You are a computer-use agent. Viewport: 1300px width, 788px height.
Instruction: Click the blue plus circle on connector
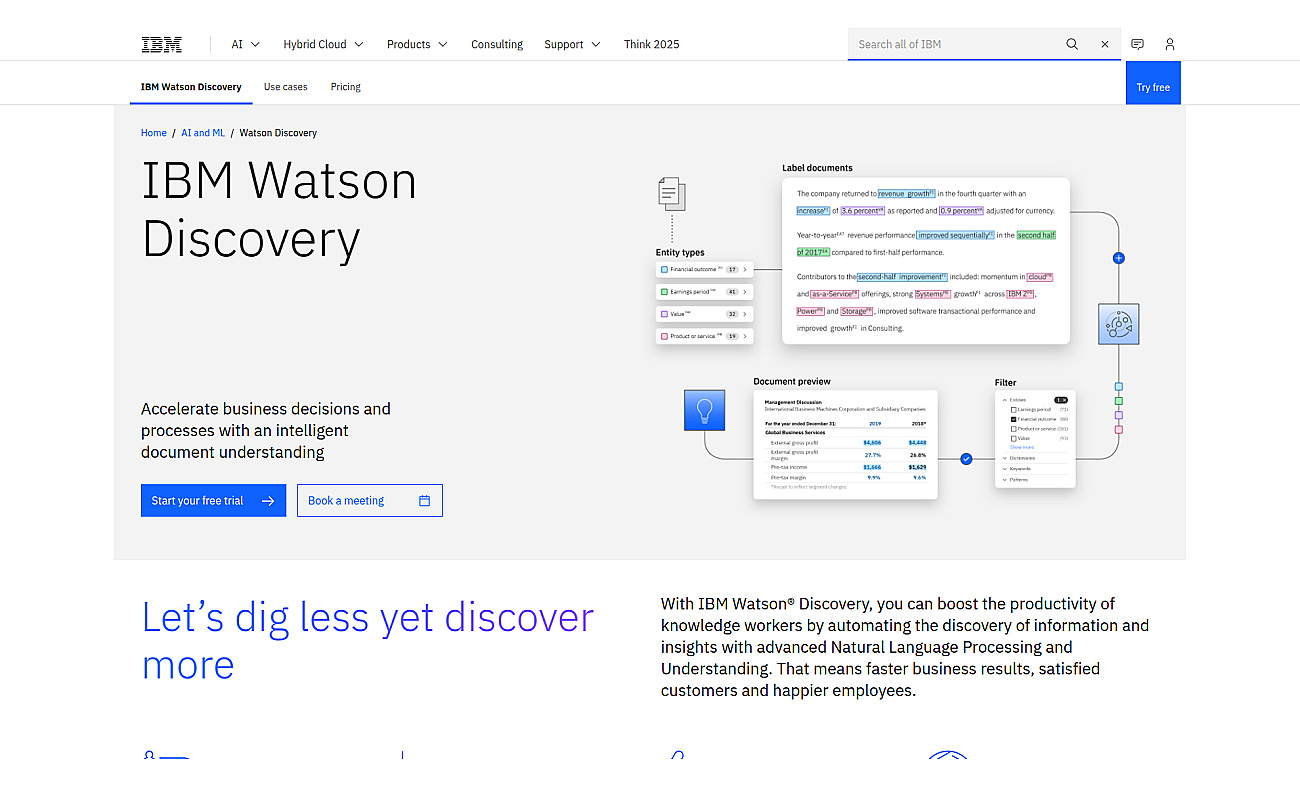coord(1118,258)
